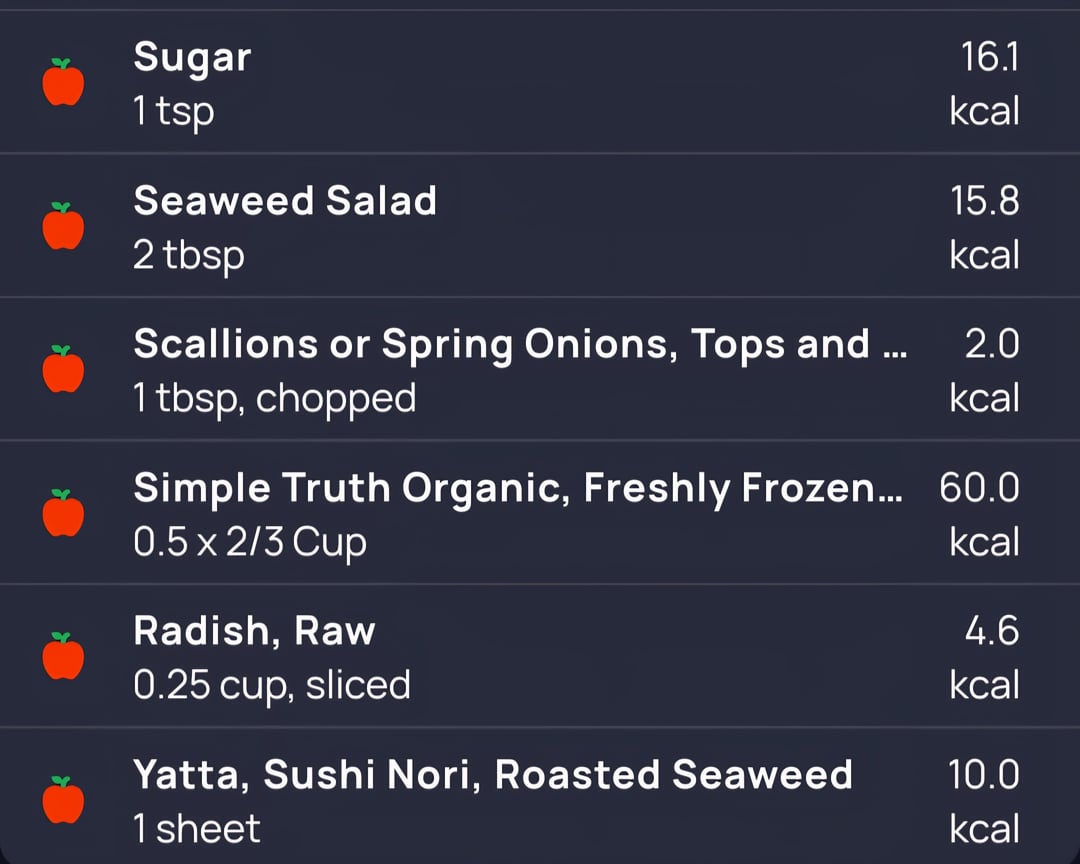The image size is (1080, 864).
Task: Tap the 60.0 kcal value
Action: click(x=979, y=489)
